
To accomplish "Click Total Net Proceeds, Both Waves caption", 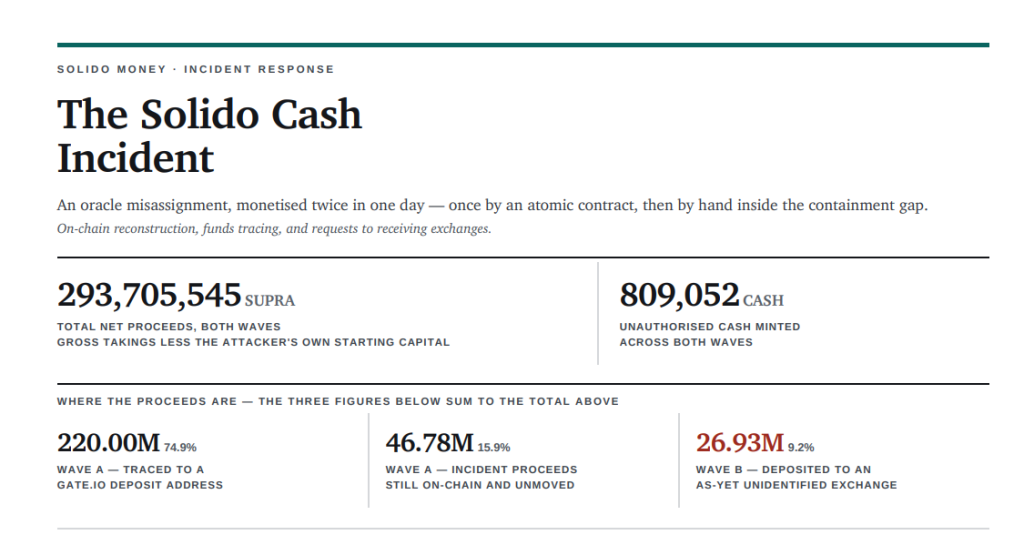I will coord(168,326).
